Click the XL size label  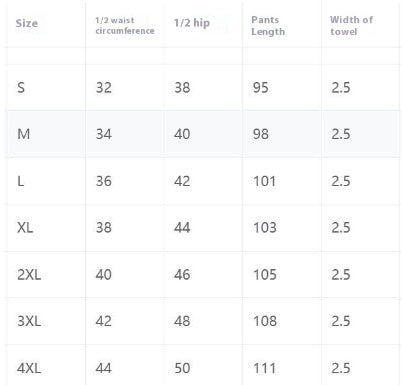click(25, 228)
